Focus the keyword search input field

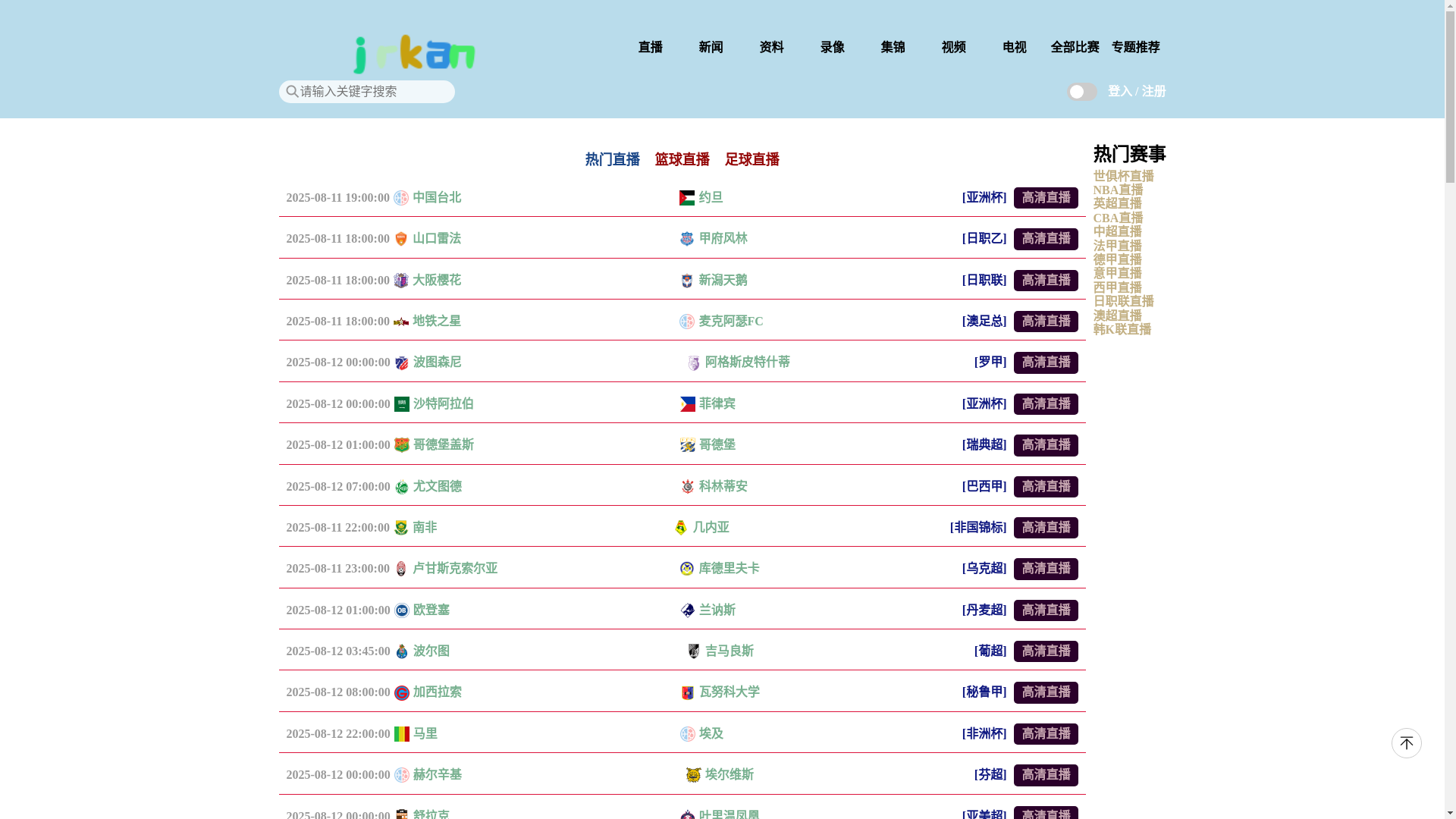coord(366,92)
